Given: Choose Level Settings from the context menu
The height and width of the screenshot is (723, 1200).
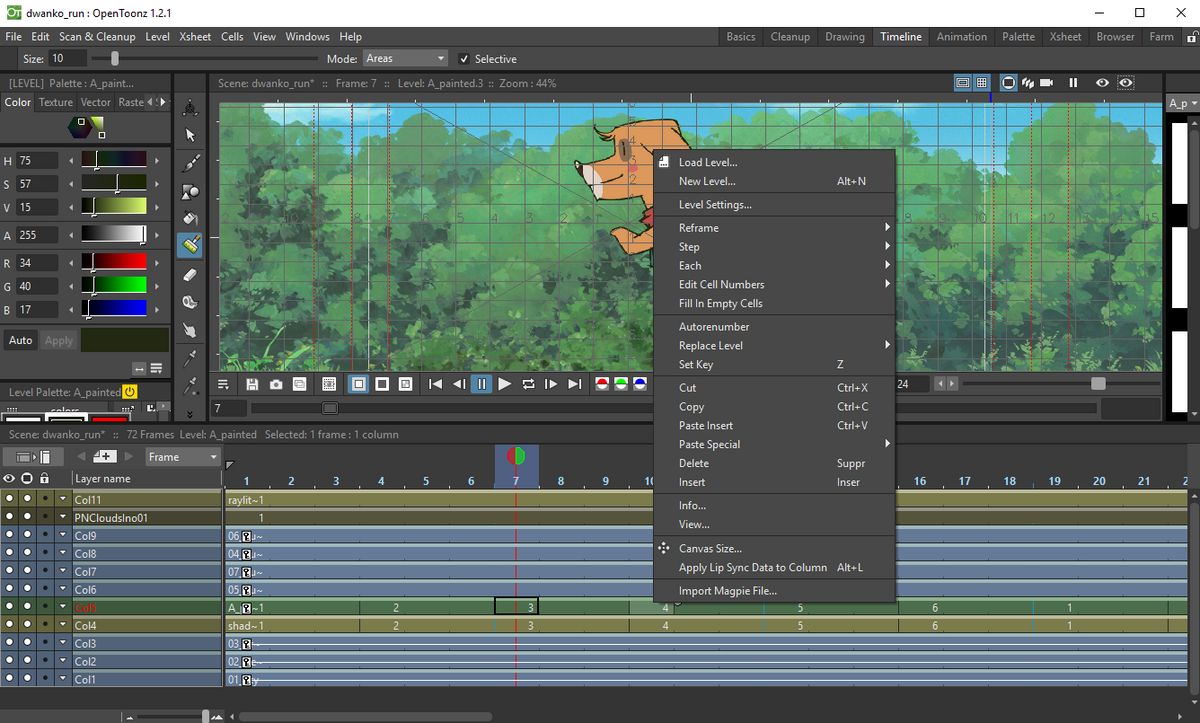Looking at the screenshot, I should (773, 205).
